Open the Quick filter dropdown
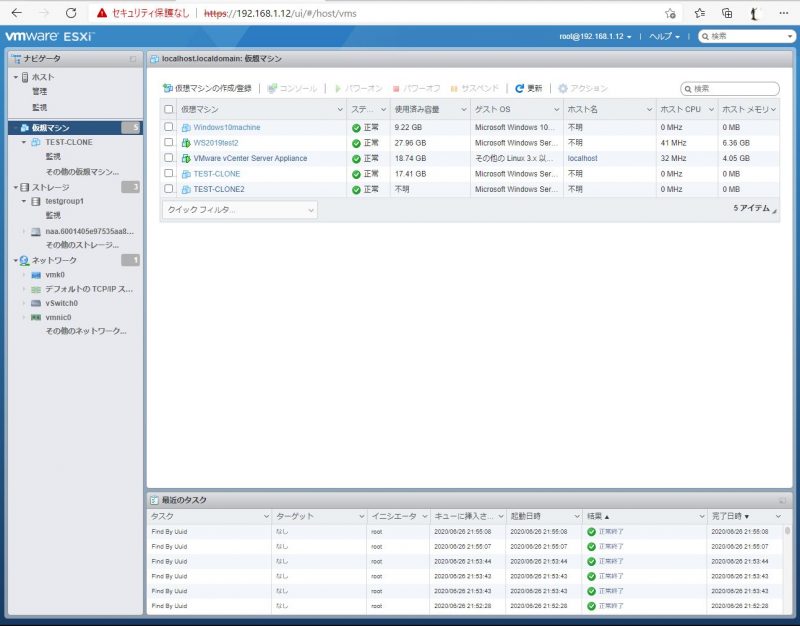The width and height of the screenshot is (800, 626). (239, 210)
